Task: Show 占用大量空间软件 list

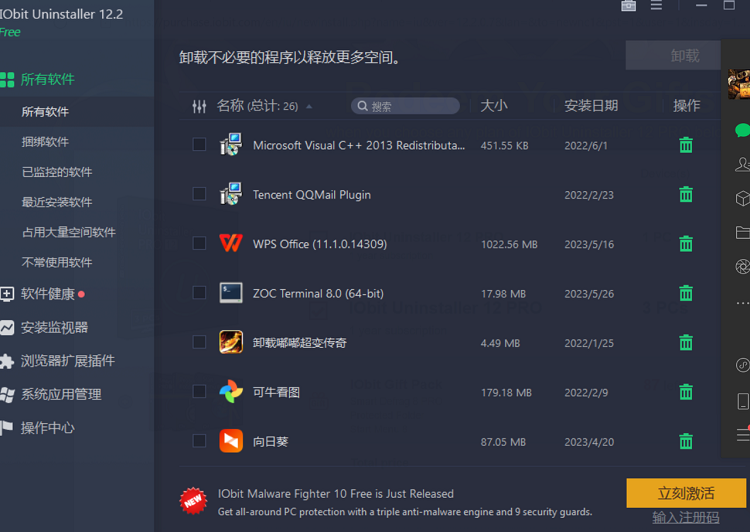Action: click(x=69, y=233)
